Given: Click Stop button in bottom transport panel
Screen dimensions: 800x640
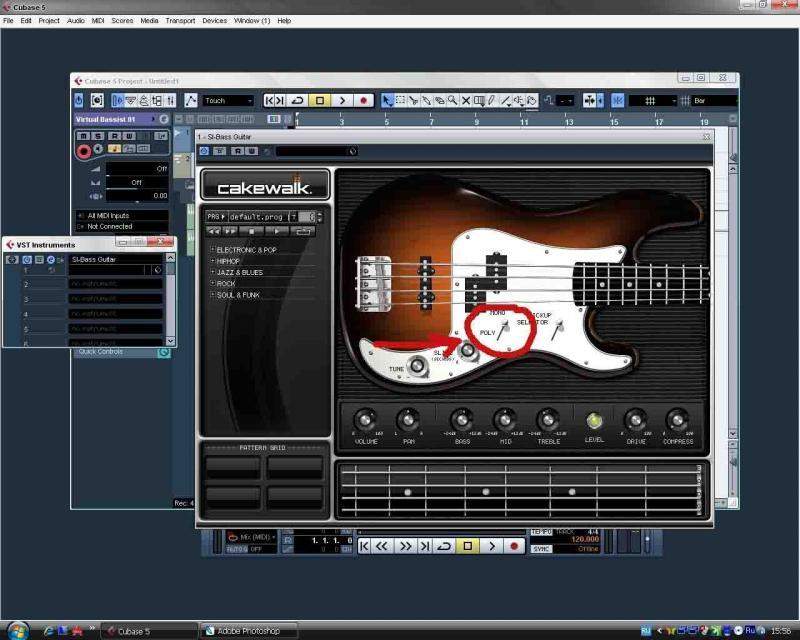Looking at the screenshot, I should point(468,546).
